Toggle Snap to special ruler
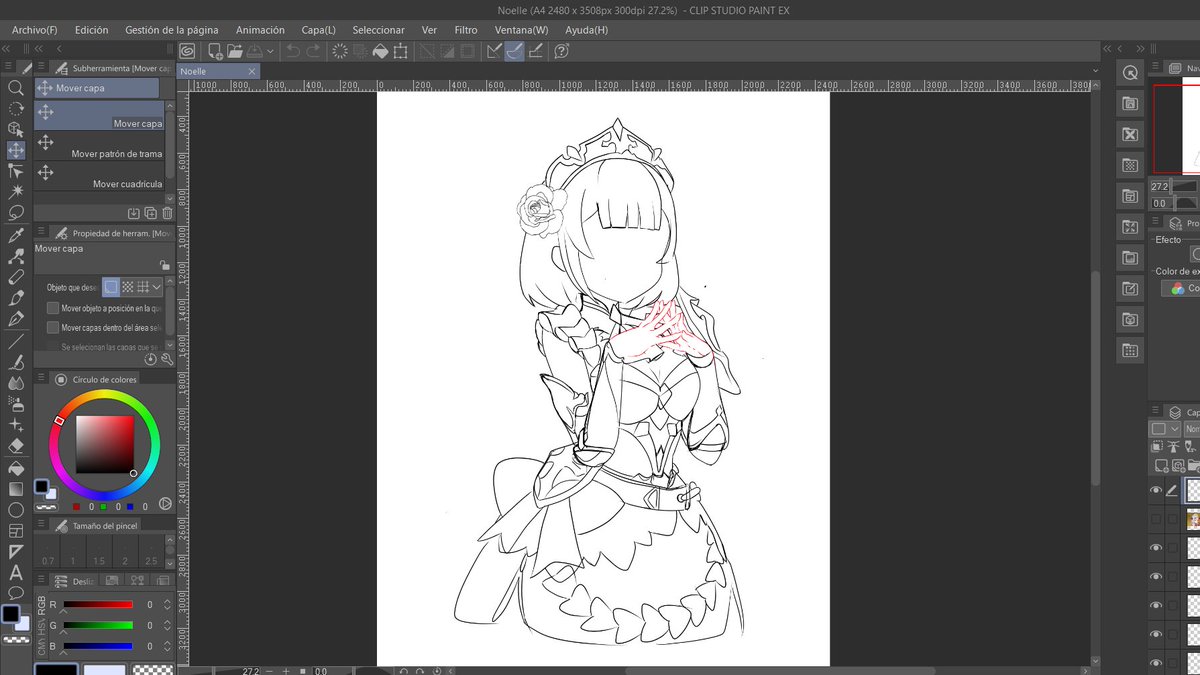The width and height of the screenshot is (1200, 675). pyautogui.click(x=514, y=51)
